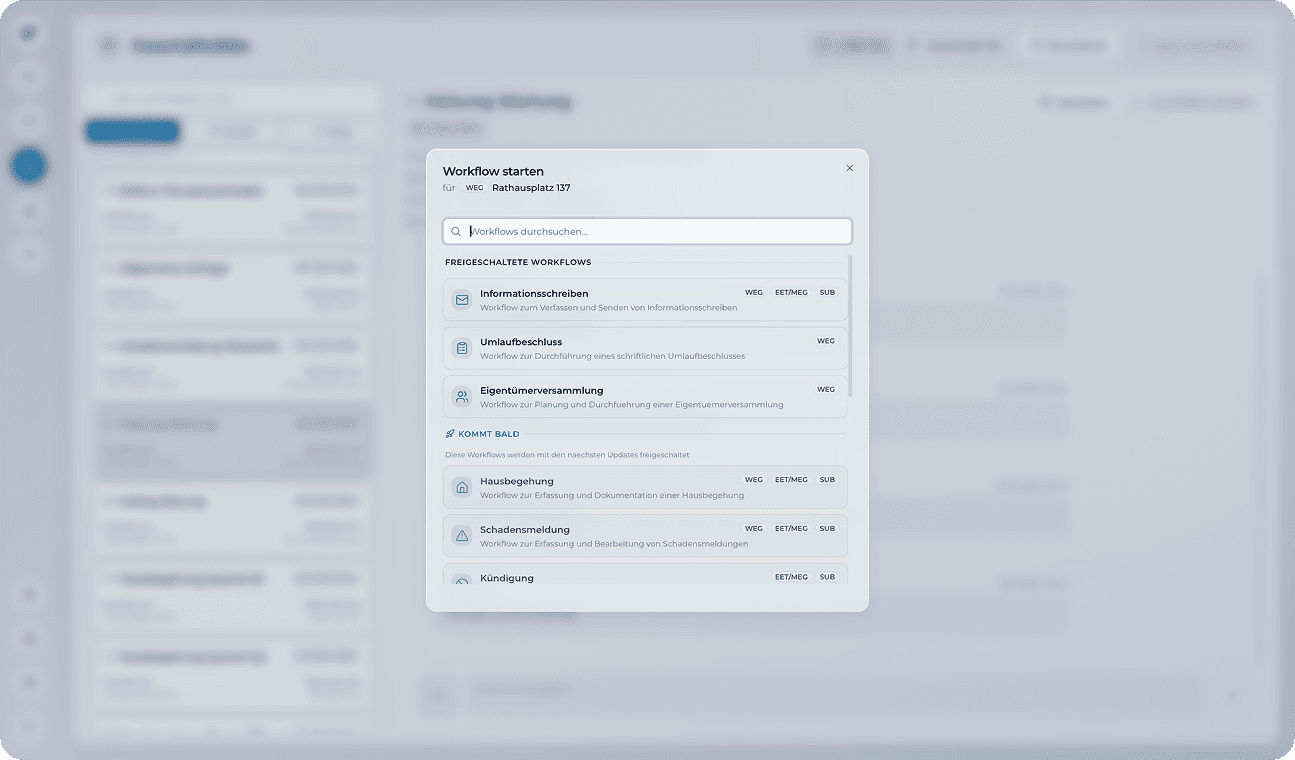This screenshot has width=1295, height=760.
Task: Click the warning triangle icon on Schadensmeldung
Action: [461, 535]
